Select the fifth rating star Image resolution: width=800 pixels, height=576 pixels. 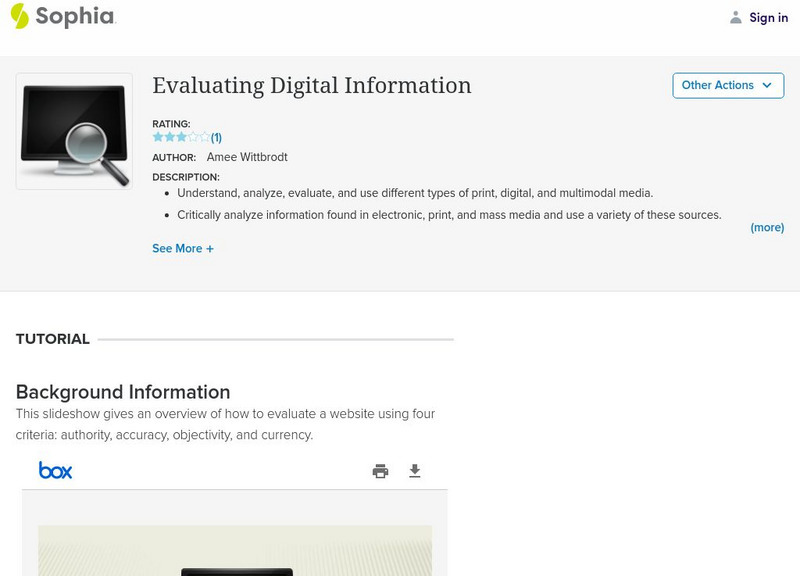(205, 137)
